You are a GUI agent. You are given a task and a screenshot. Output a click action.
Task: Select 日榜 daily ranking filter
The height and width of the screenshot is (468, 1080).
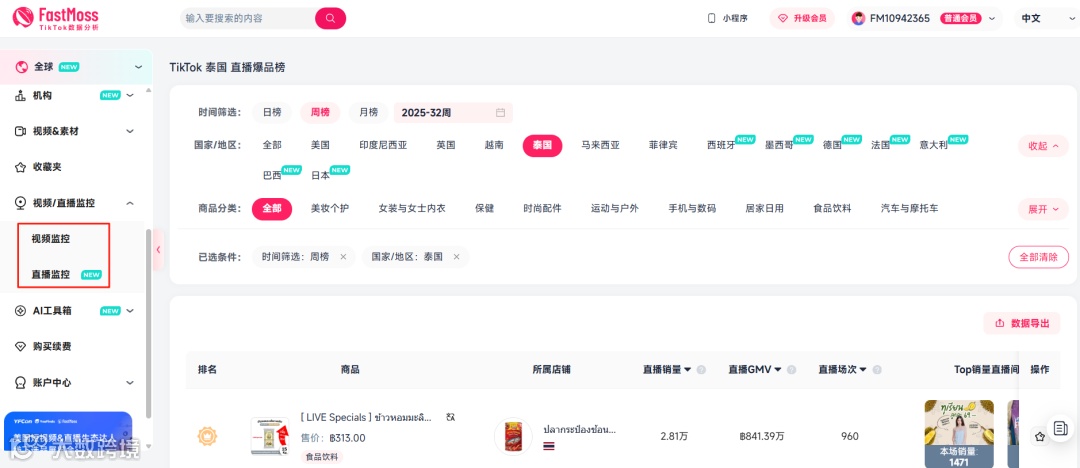point(272,112)
